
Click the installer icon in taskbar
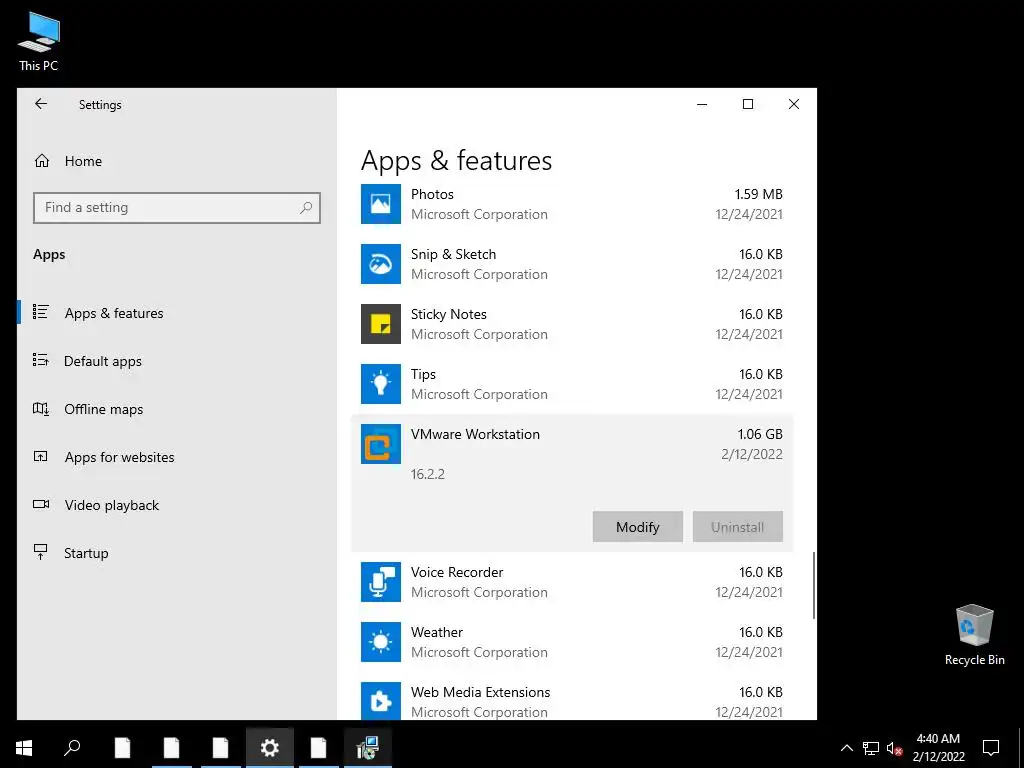point(368,748)
